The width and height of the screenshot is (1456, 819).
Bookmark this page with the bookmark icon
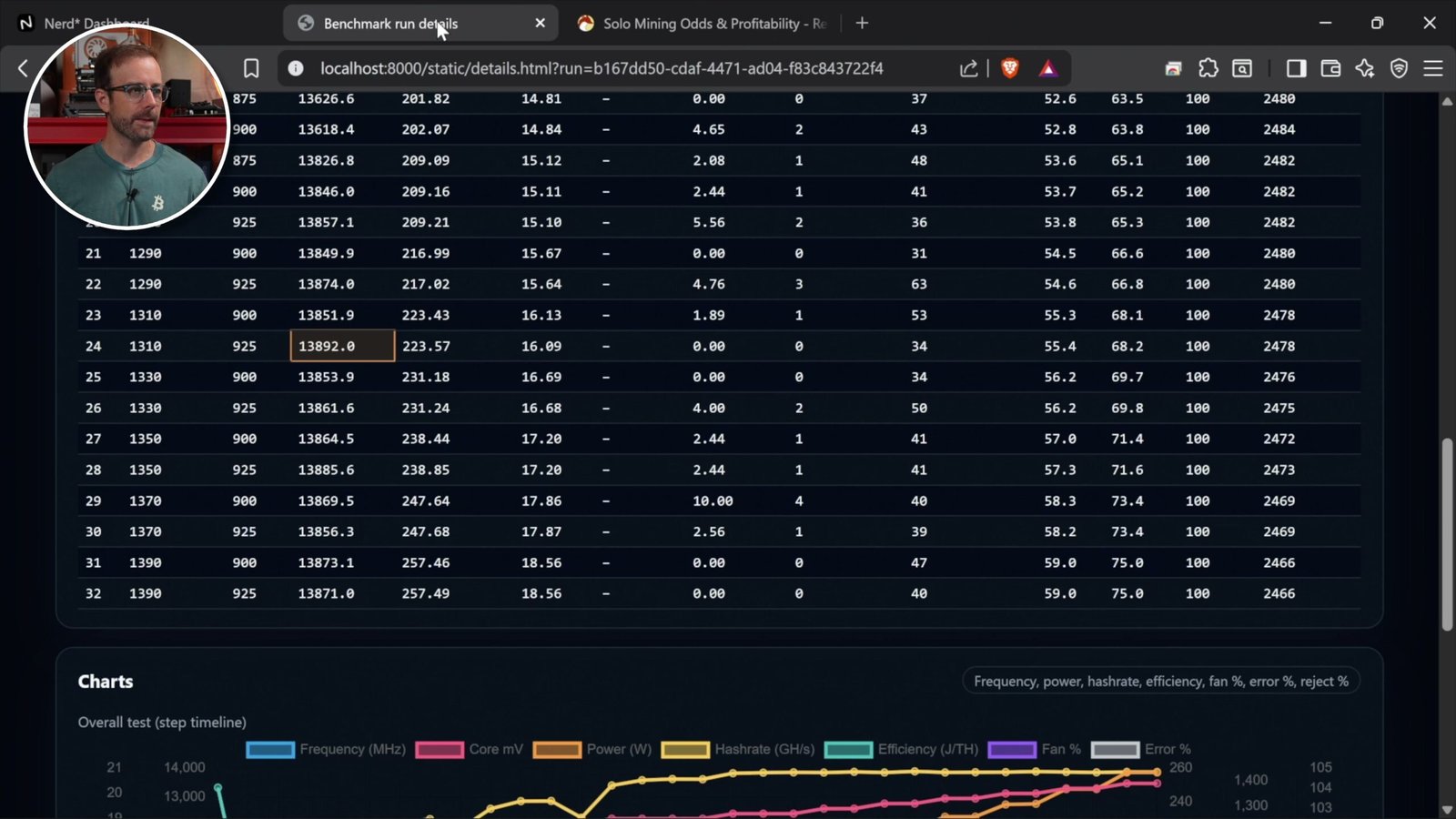point(251,68)
